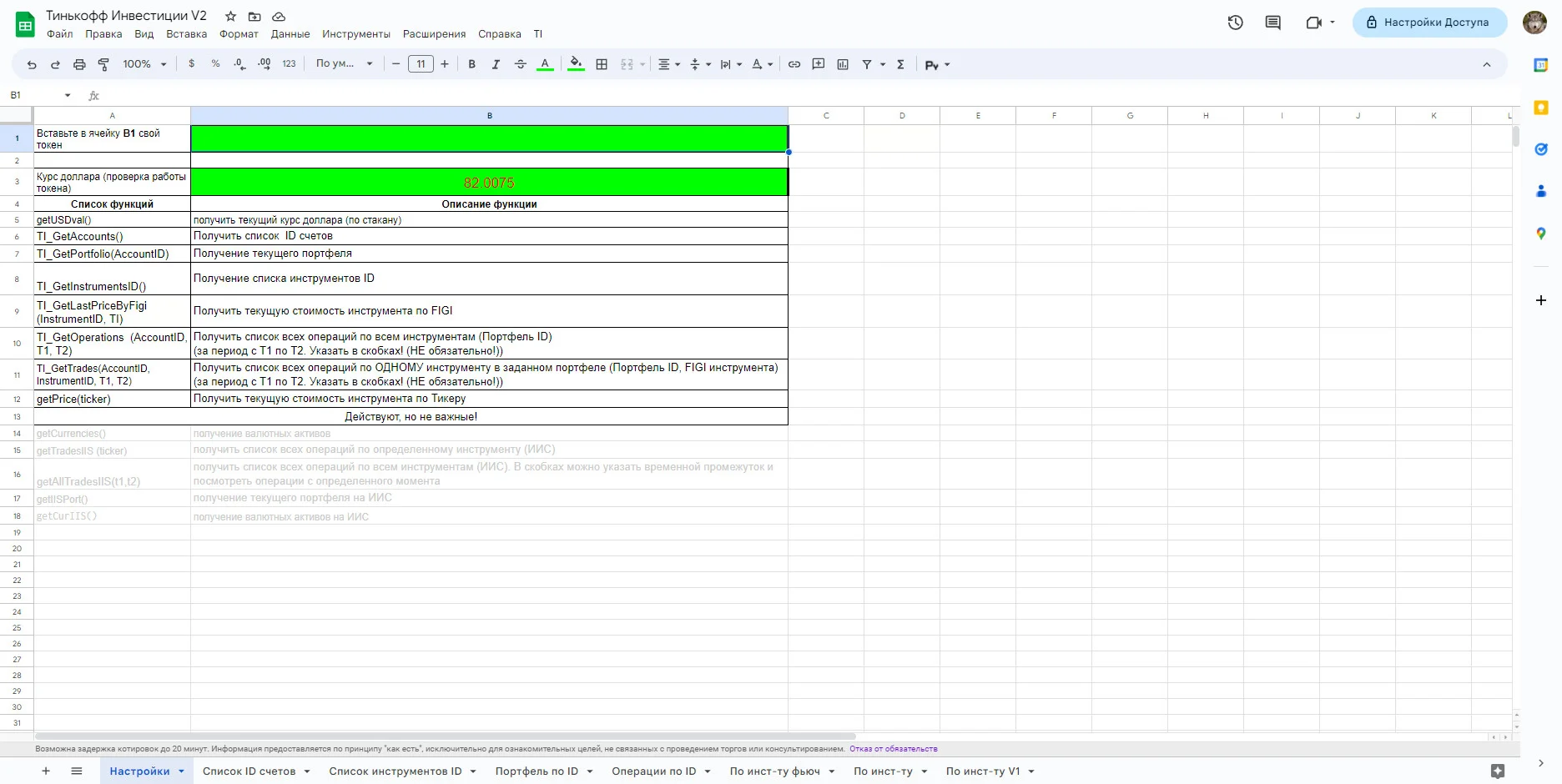Open account avatar menu

pyautogui.click(x=1534, y=23)
